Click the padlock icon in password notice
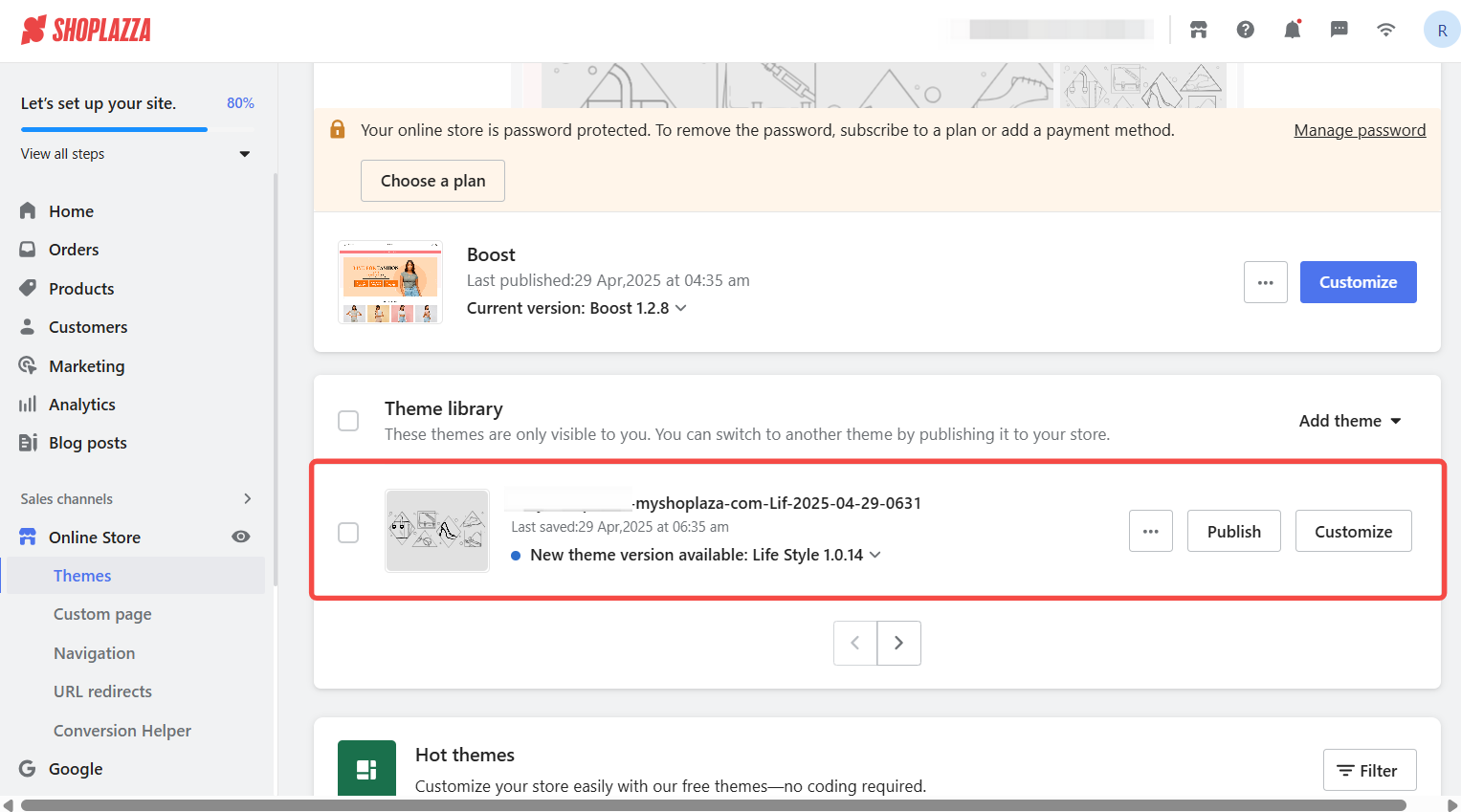Viewport: 1461px width, 812px height. click(338, 129)
